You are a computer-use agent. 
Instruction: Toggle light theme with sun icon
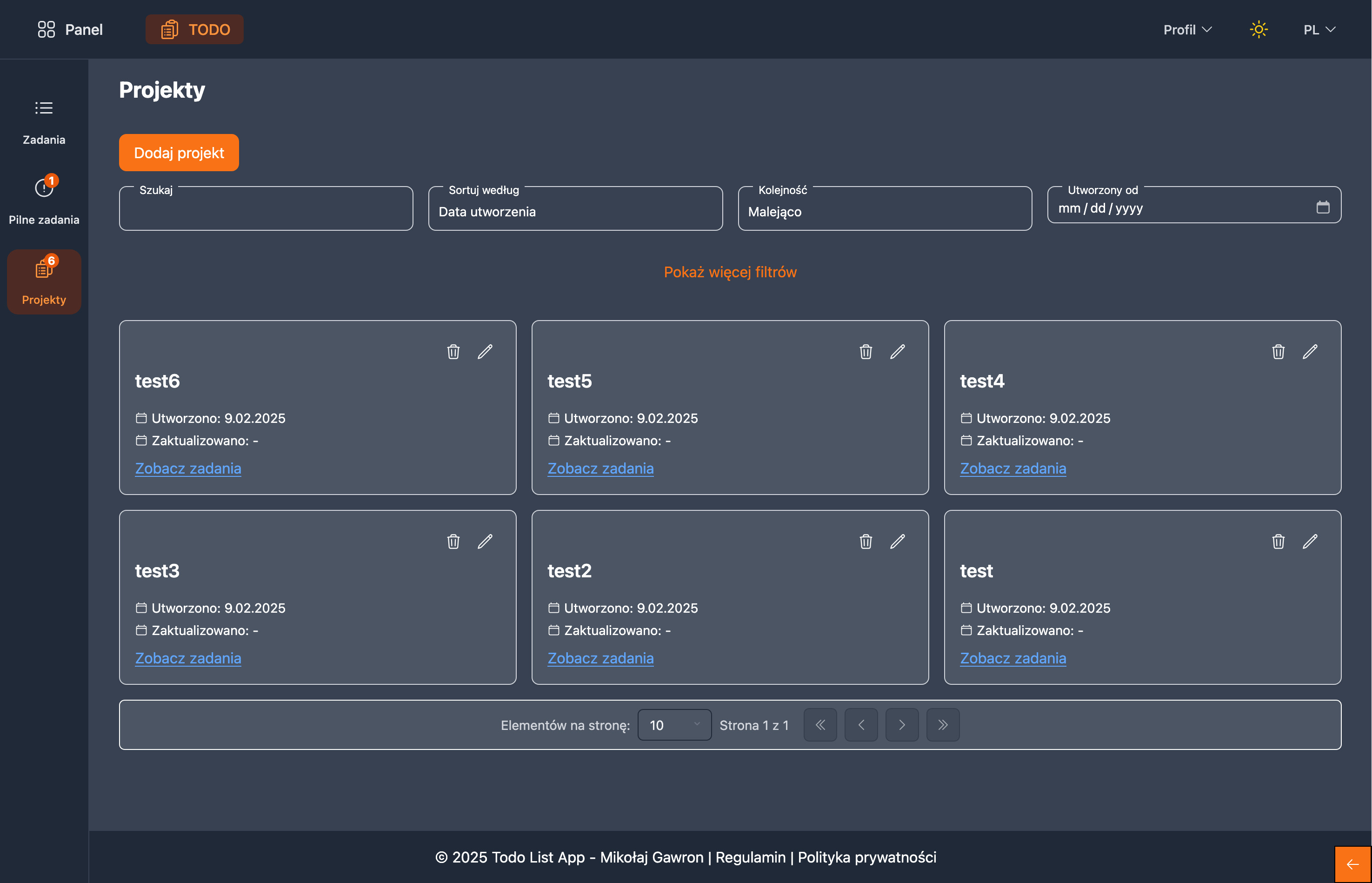point(1258,29)
